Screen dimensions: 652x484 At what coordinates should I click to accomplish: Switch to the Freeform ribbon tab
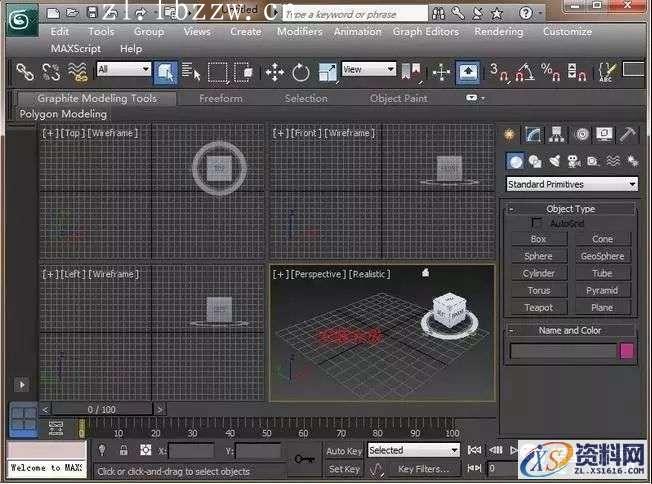pyautogui.click(x=221, y=99)
